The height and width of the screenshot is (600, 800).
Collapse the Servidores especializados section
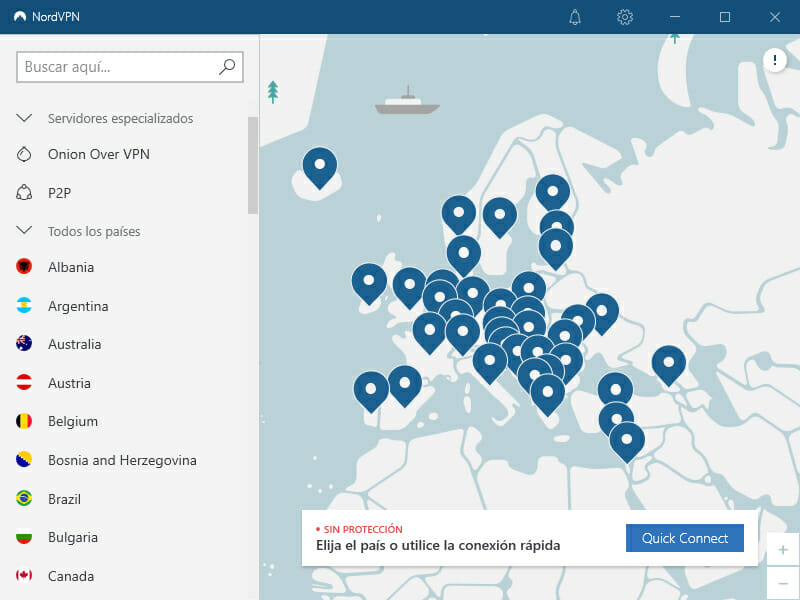tap(24, 118)
